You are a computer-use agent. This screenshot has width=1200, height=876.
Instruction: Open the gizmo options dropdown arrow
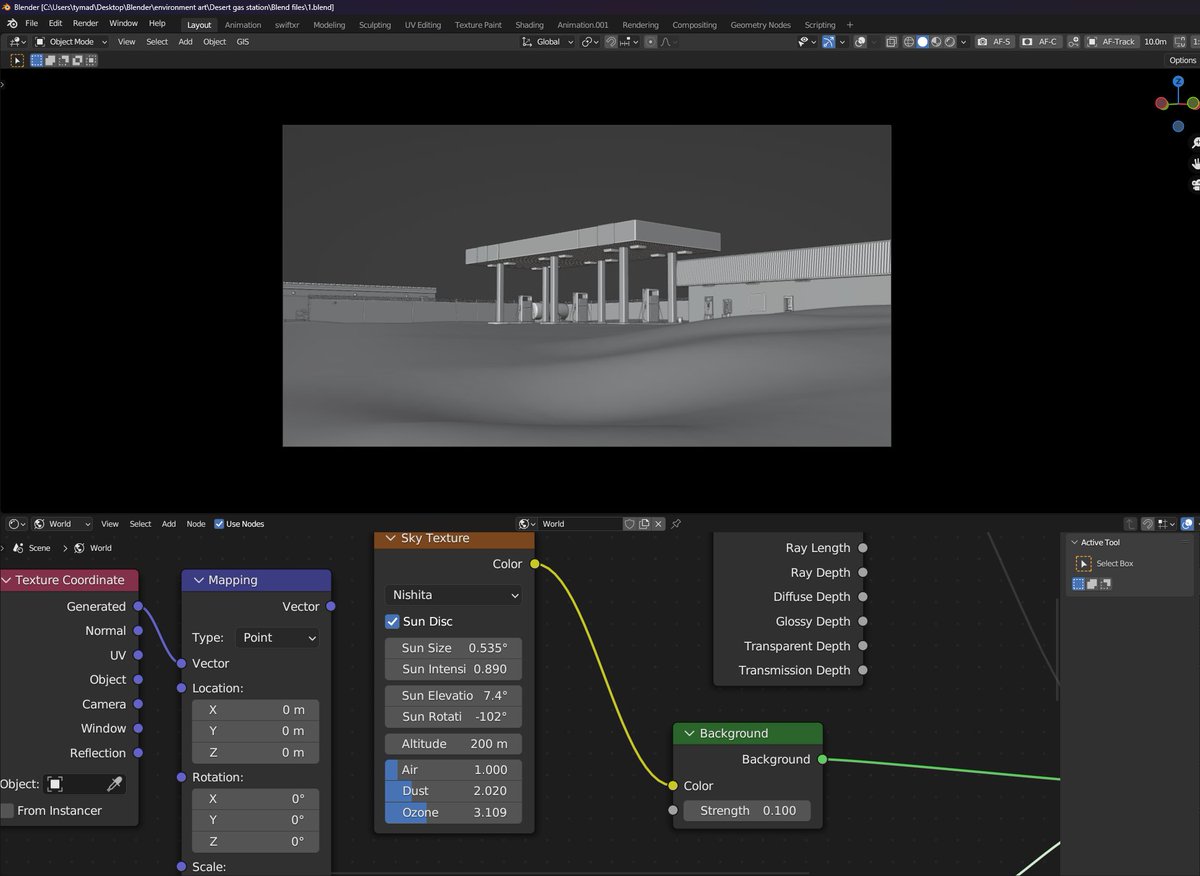pos(842,42)
